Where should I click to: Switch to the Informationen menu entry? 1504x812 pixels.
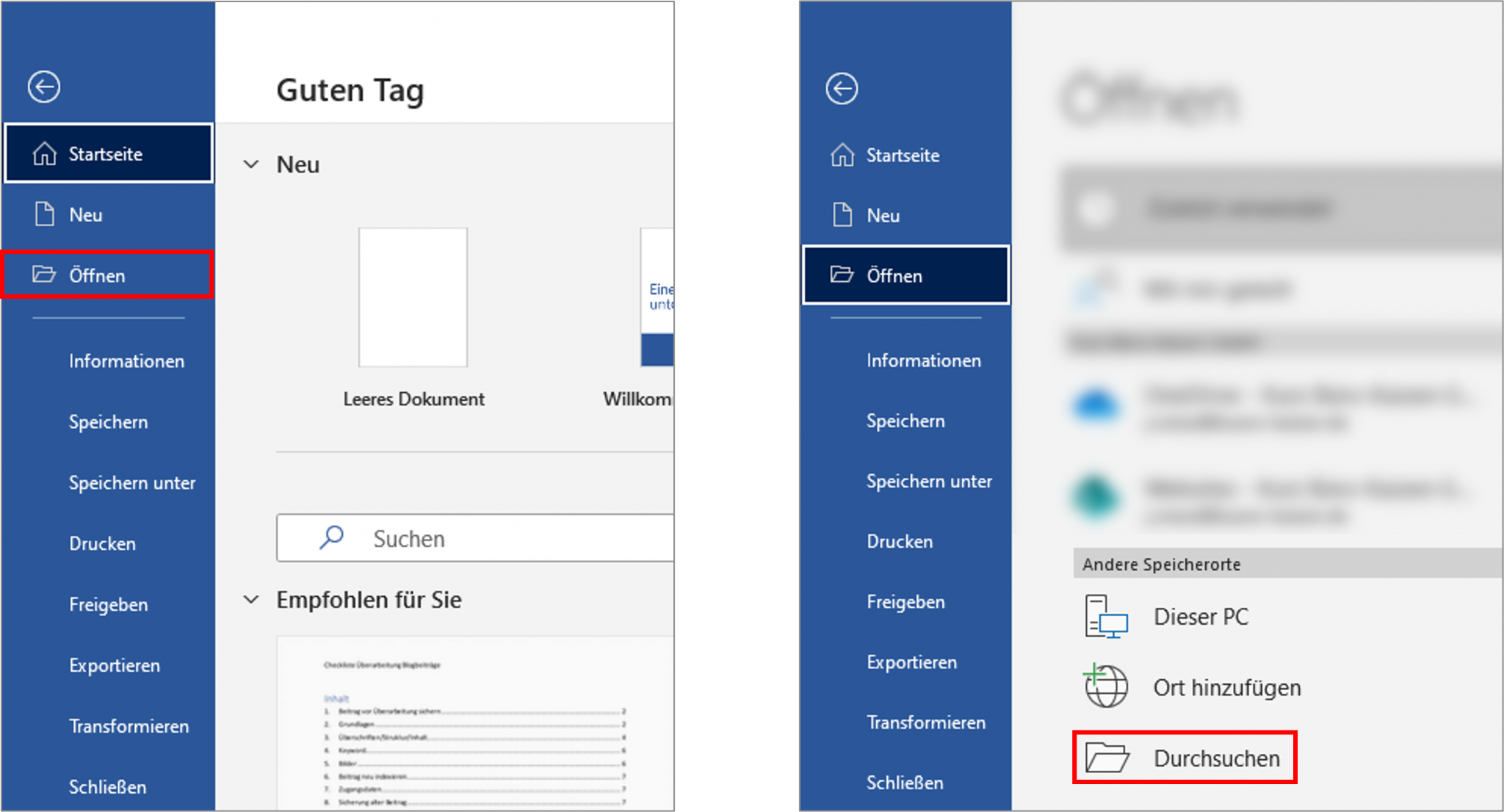[x=126, y=360]
